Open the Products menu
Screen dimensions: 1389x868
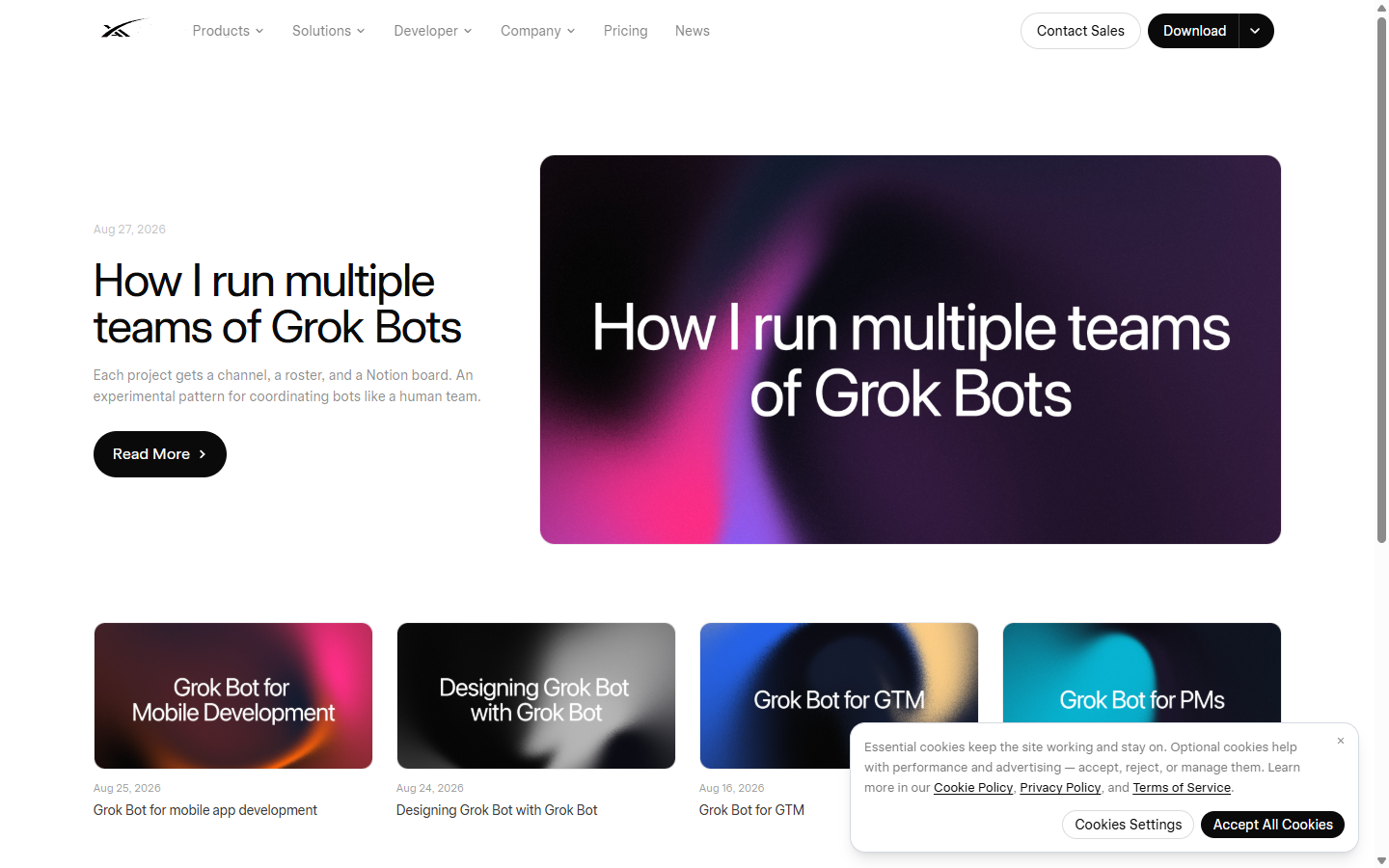tap(228, 31)
